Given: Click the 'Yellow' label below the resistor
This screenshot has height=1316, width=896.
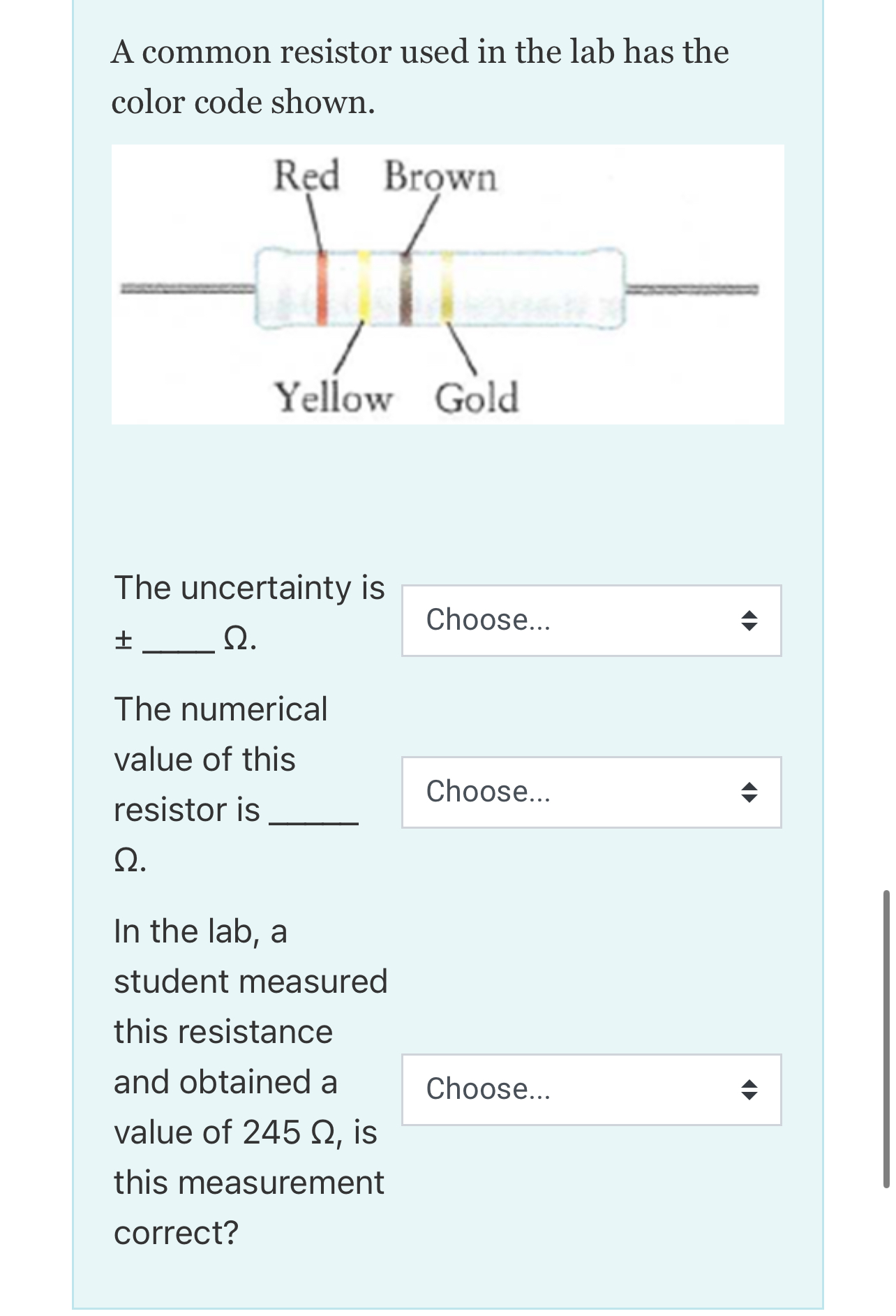Looking at the screenshot, I should pyautogui.click(x=334, y=396).
